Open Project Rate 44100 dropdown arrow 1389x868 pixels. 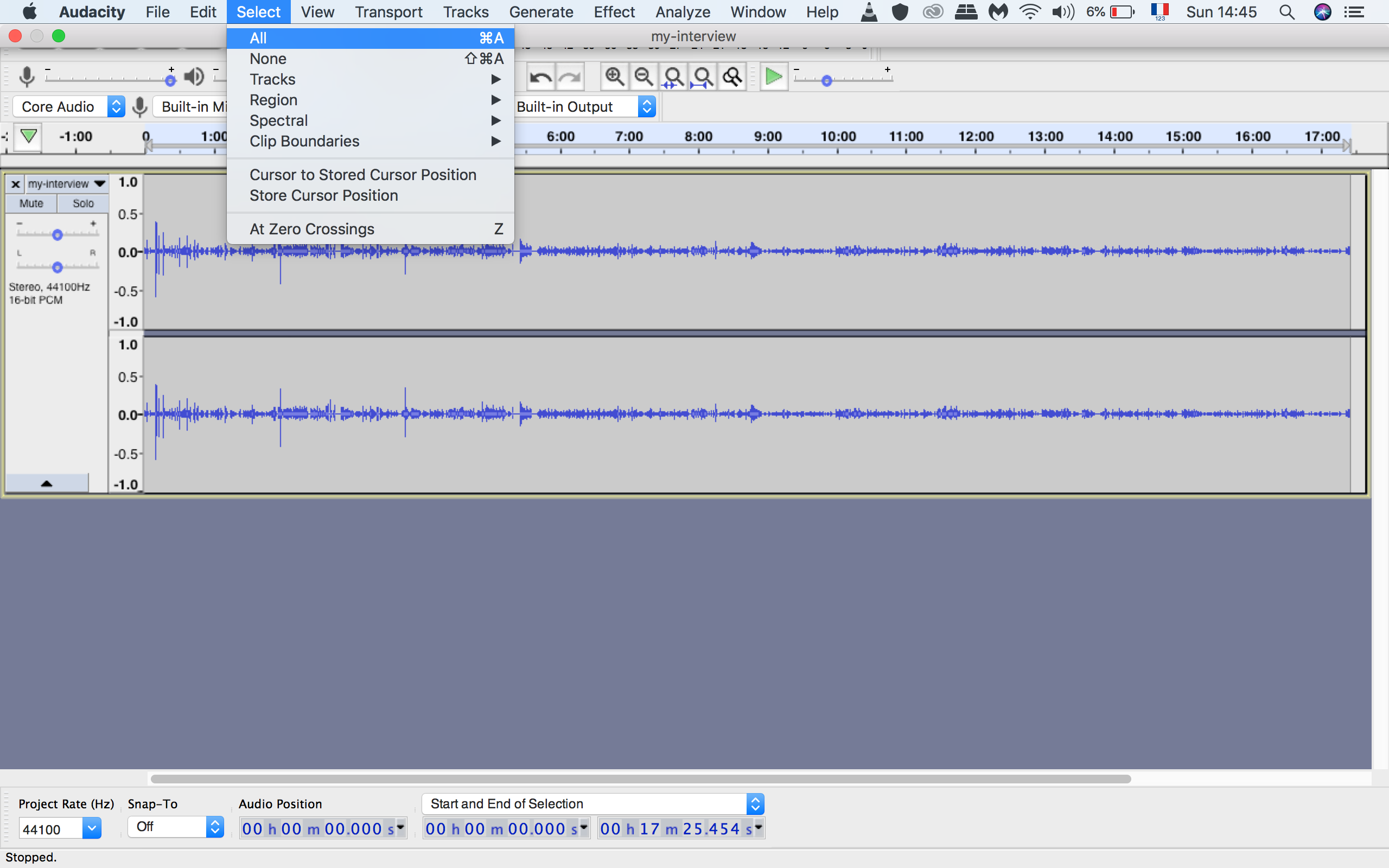92,828
